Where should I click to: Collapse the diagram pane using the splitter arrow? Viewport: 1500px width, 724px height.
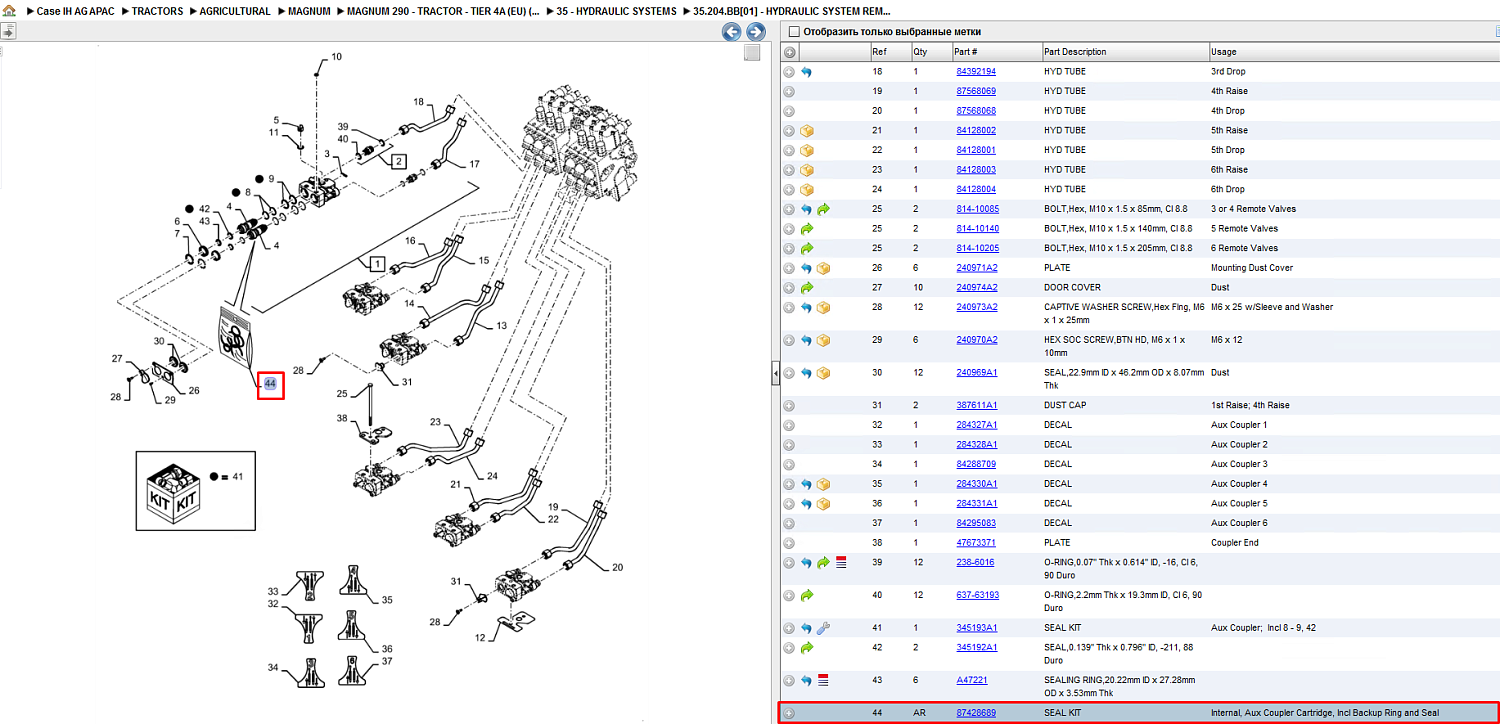tap(774, 374)
